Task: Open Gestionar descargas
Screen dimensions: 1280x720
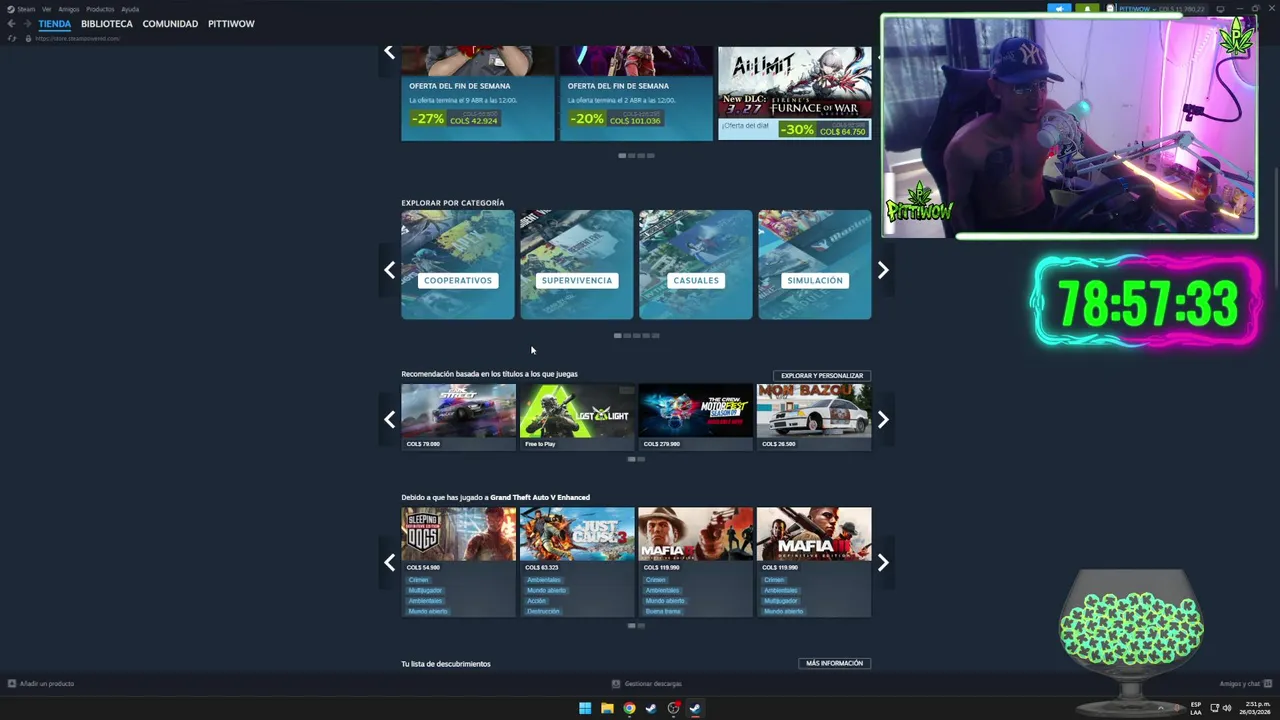Action: (647, 684)
